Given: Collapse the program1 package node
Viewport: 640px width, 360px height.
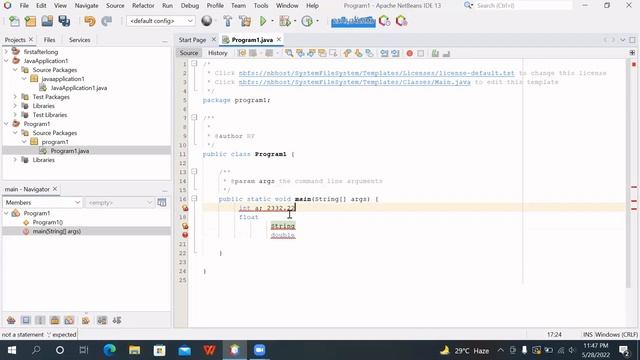Looking at the screenshot, I should [x=24, y=142].
